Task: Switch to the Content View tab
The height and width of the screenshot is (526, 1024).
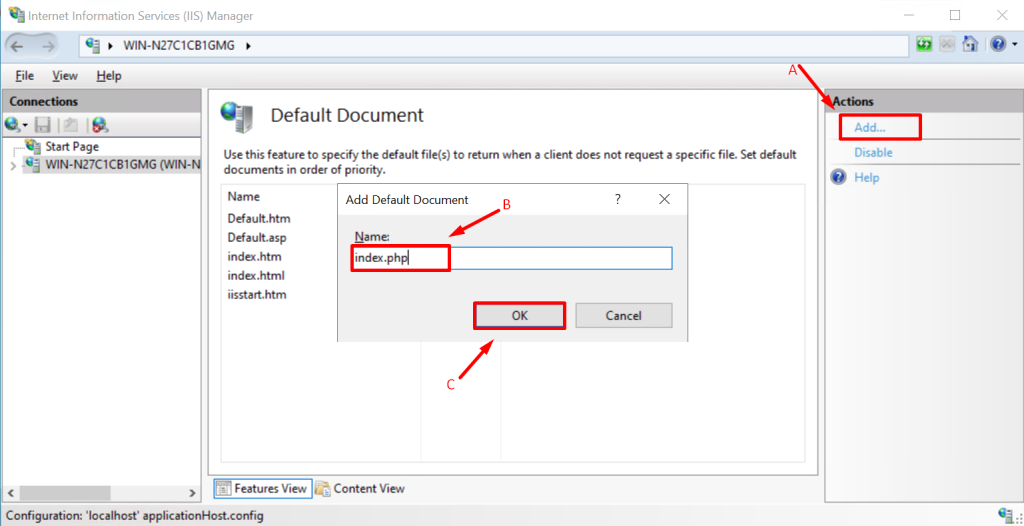Action: coord(360,488)
